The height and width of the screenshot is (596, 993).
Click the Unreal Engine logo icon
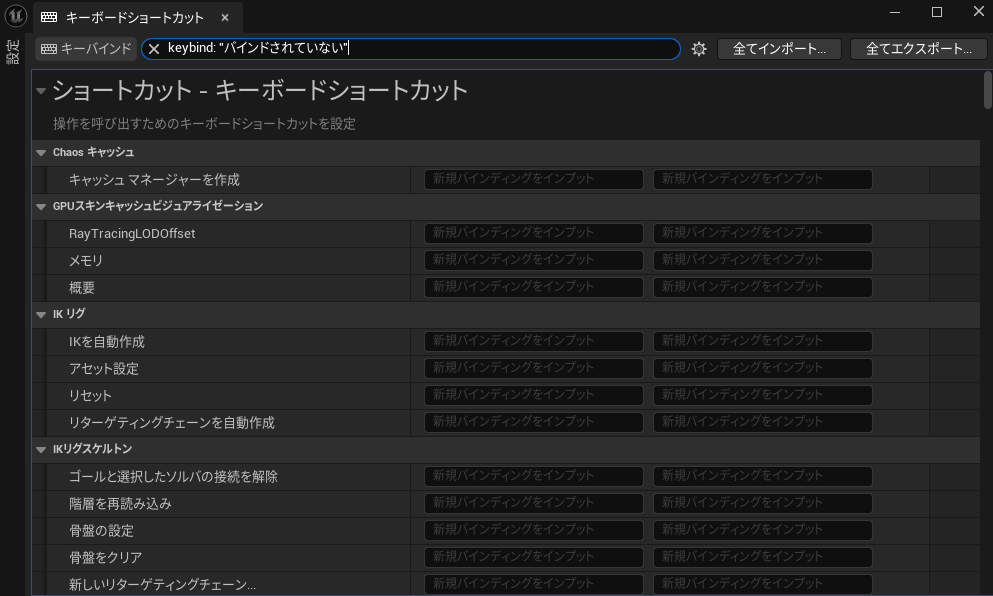pyautogui.click(x=15, y=16)
